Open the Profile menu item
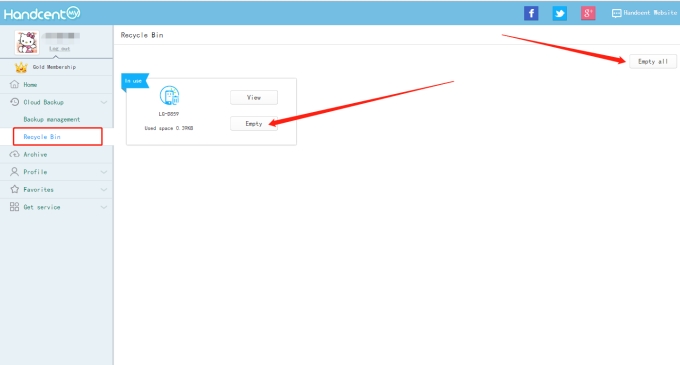The image size is (680, 365). pyautogui.click(x=35, y=172)
